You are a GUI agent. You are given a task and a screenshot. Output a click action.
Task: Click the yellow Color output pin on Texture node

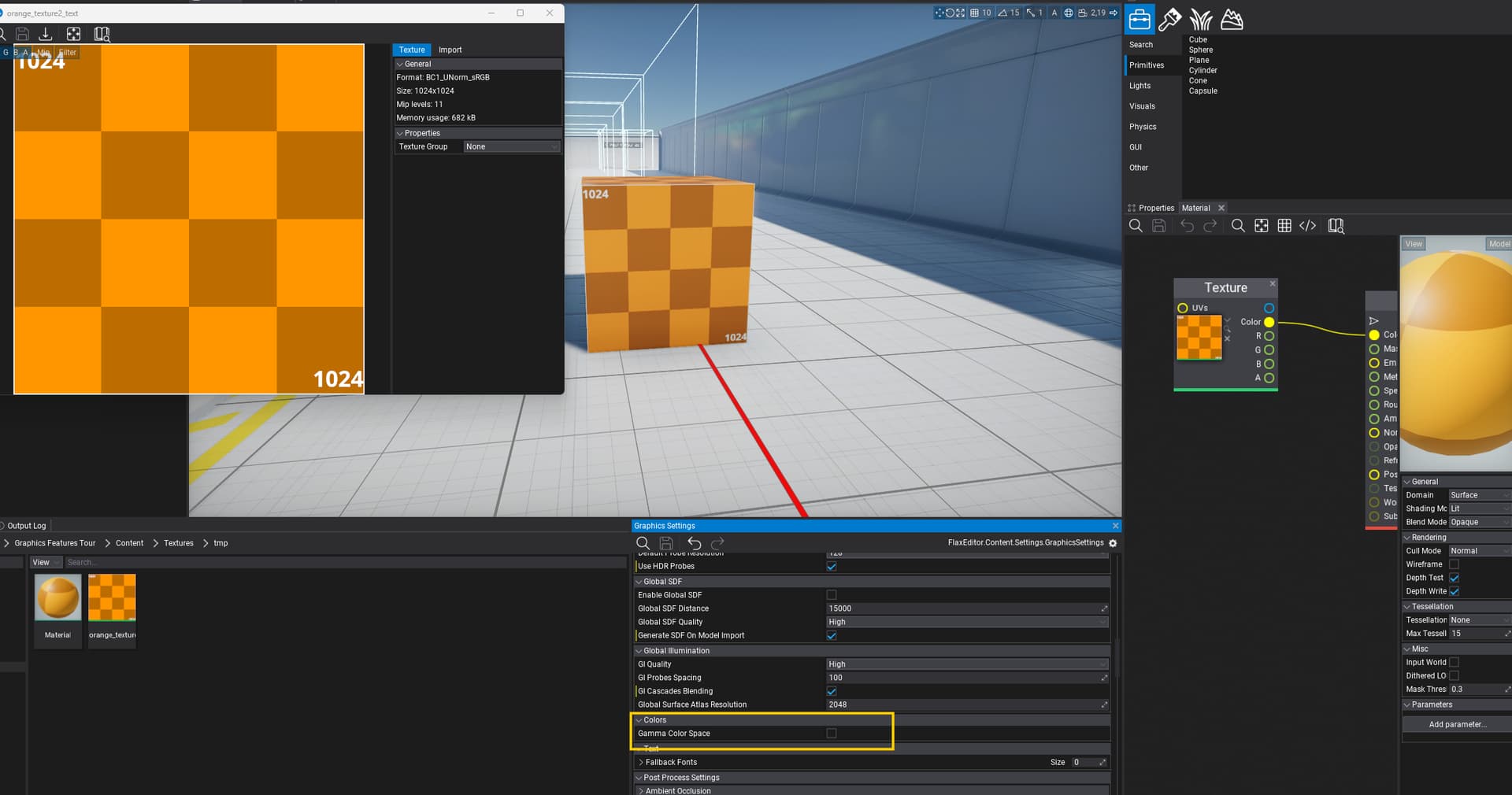[x=1269, y=322]
